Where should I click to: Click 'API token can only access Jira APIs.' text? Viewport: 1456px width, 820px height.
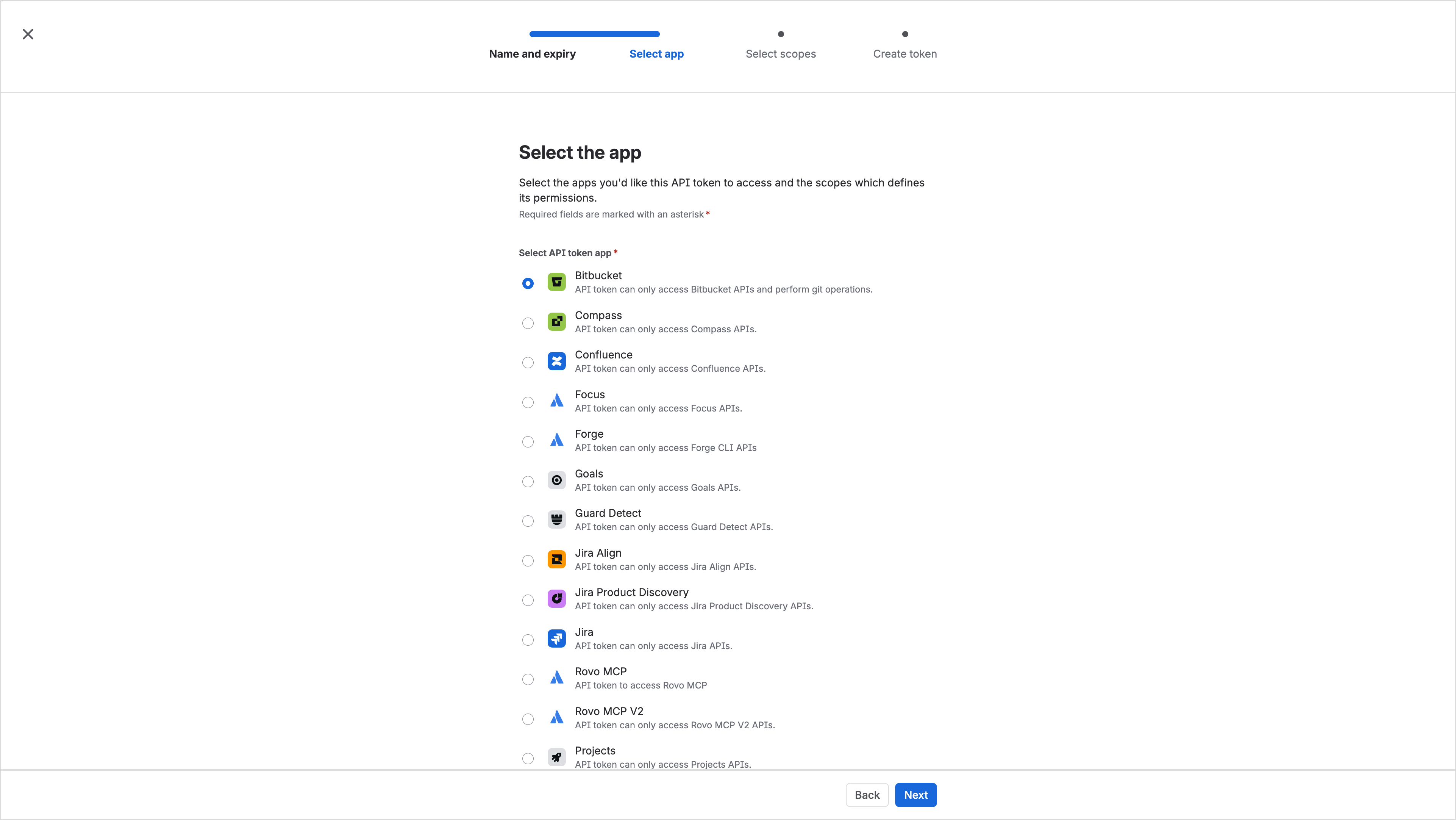pyautogui.click(x=653, y=646)
